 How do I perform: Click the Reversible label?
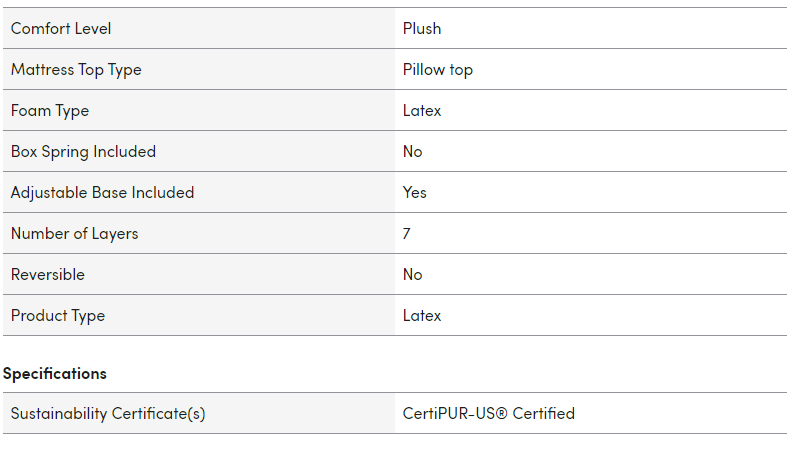(47, 274)
